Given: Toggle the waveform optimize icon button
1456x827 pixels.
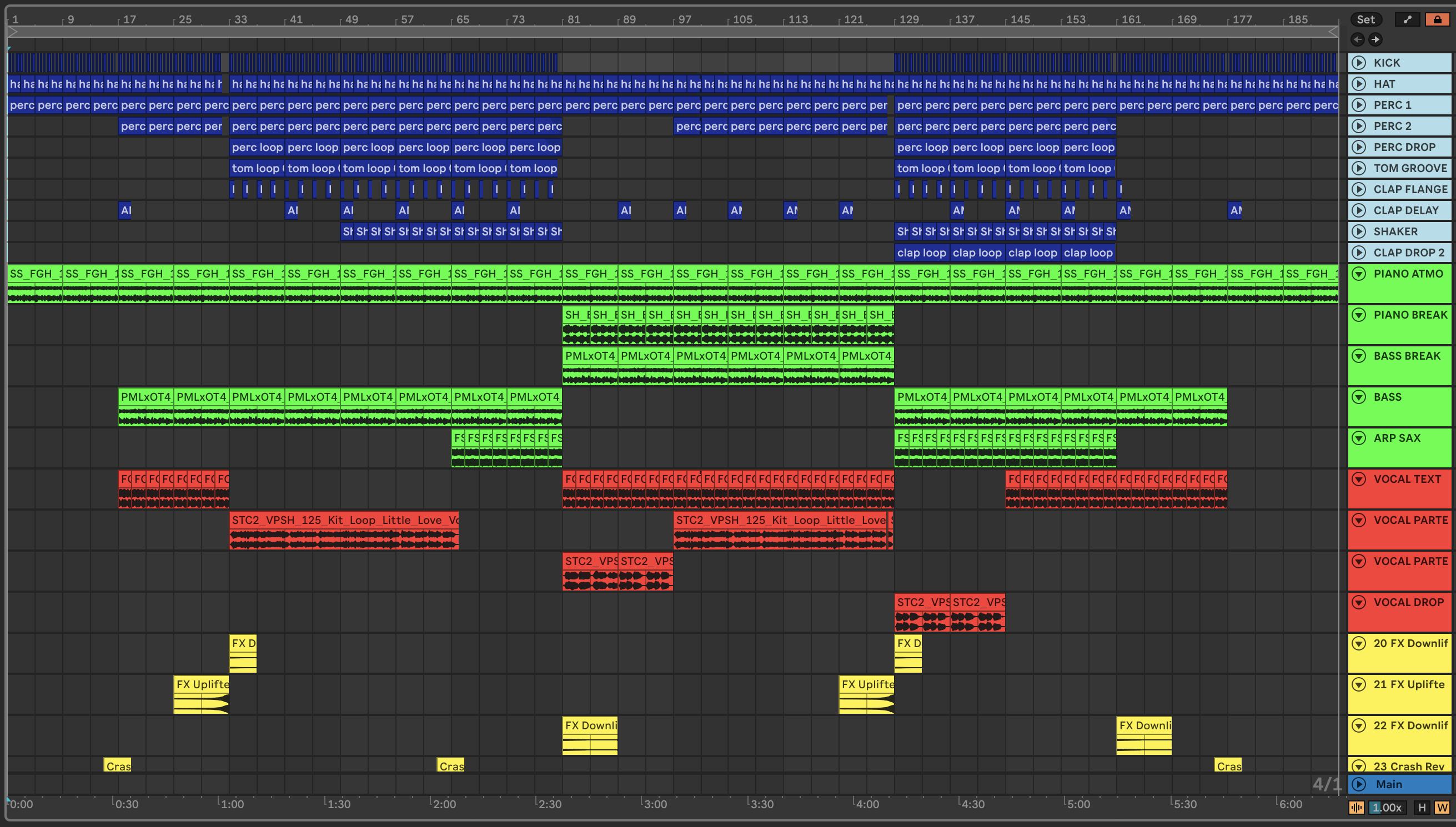Looking at the screenshot, I should tap(1356, 808).
